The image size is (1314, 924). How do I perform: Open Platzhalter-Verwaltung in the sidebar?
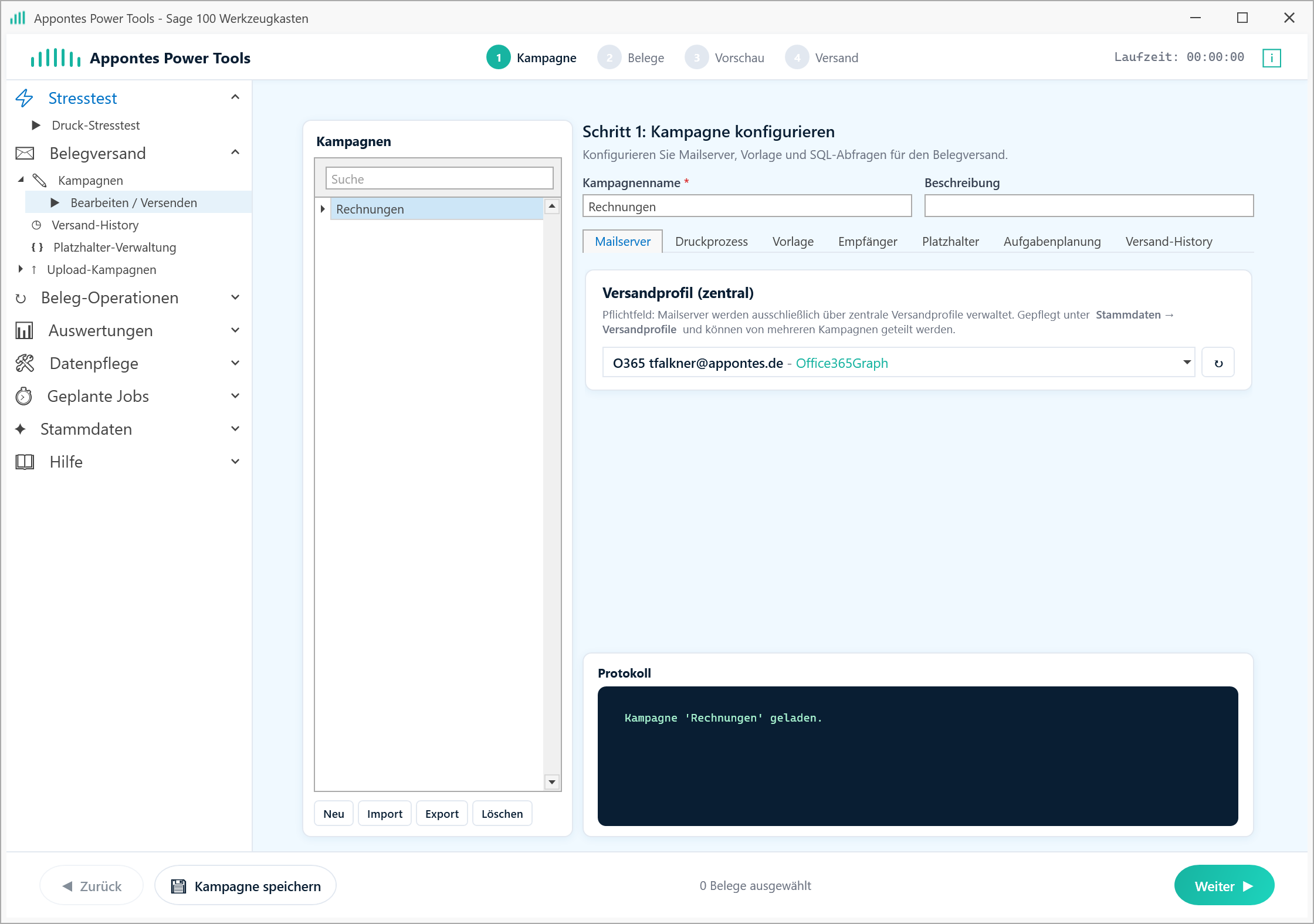tap(114, 247)
